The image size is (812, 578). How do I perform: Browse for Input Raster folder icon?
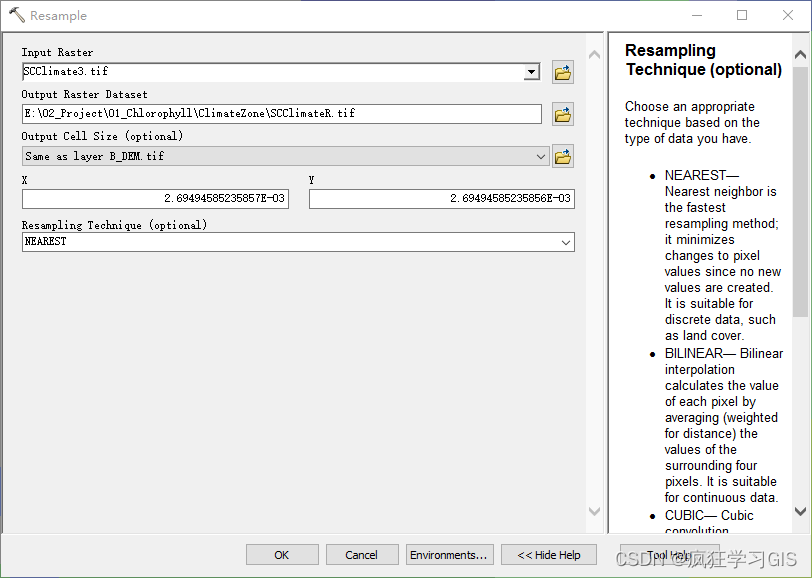click(562, 73)
